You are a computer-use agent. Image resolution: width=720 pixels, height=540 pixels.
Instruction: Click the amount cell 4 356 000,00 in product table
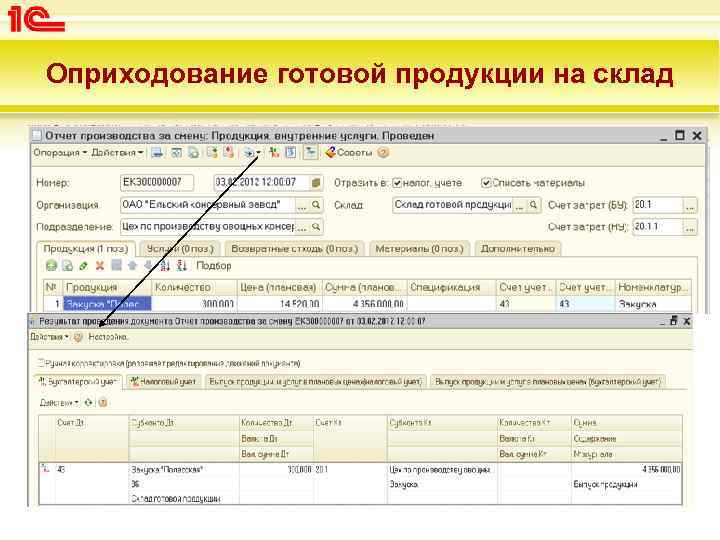point(365,304)
